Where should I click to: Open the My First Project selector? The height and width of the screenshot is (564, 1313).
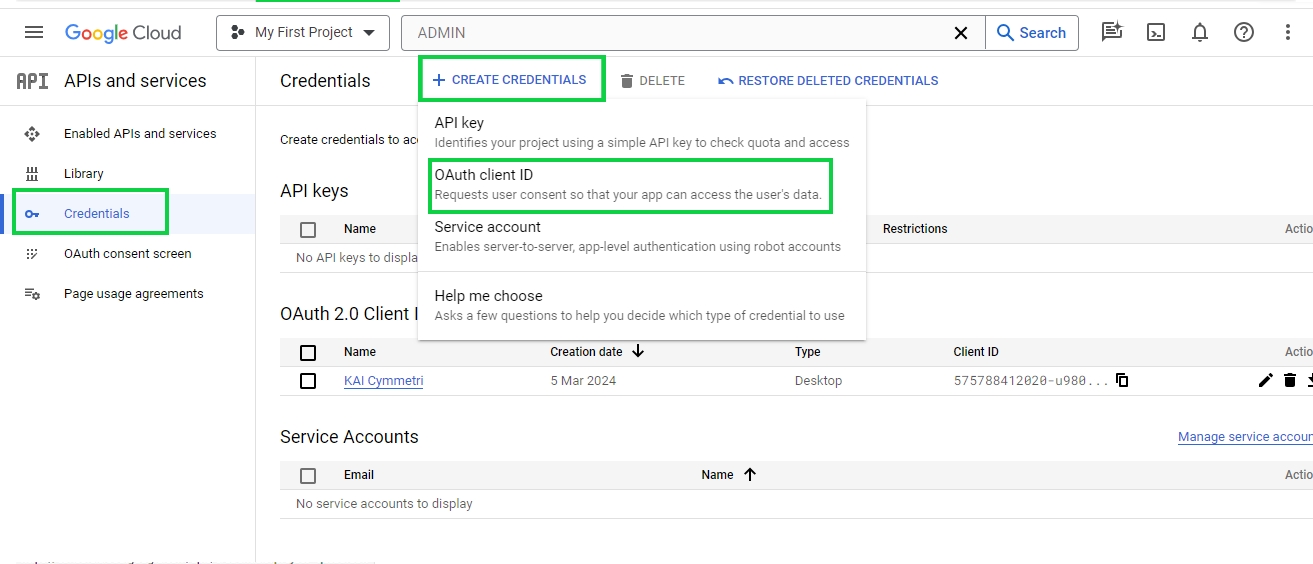coord(303,33)
